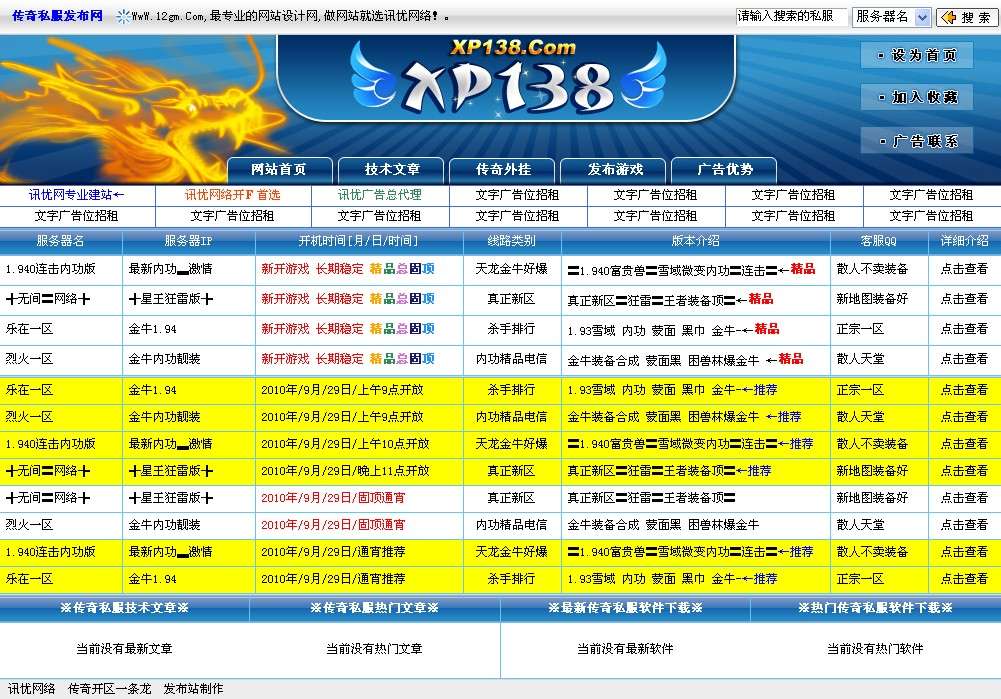Viewport: 1001px width, 699px height.
Task: Click the green 品 badge icon
Action: pos(389,268)
